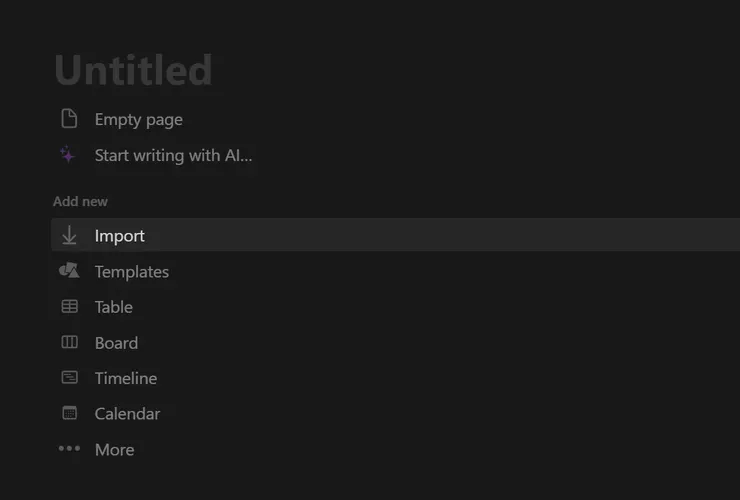Click the three-dots More icon

point(69,449)
